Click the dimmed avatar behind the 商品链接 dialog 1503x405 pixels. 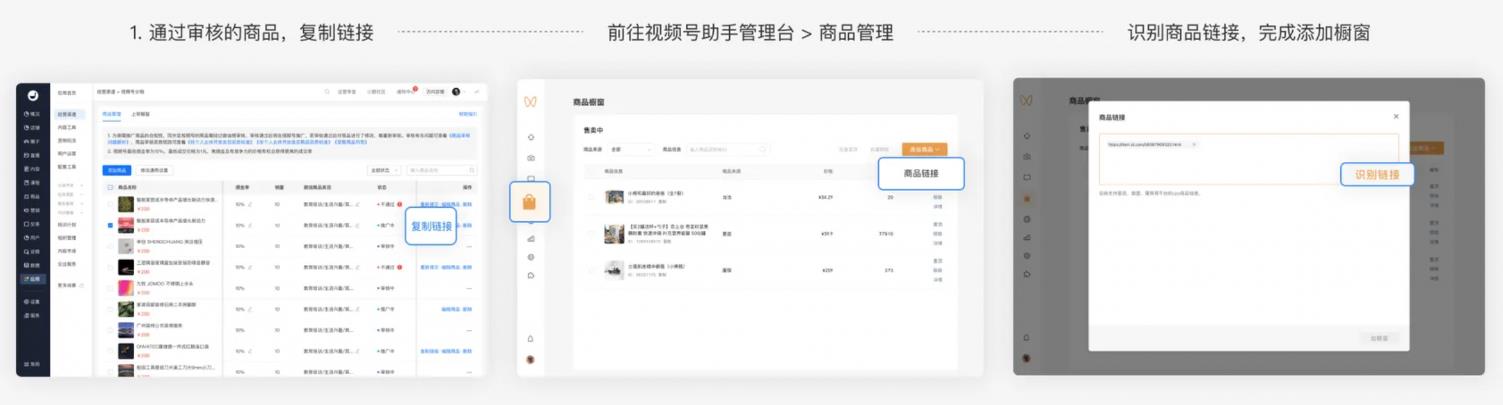1026,360
